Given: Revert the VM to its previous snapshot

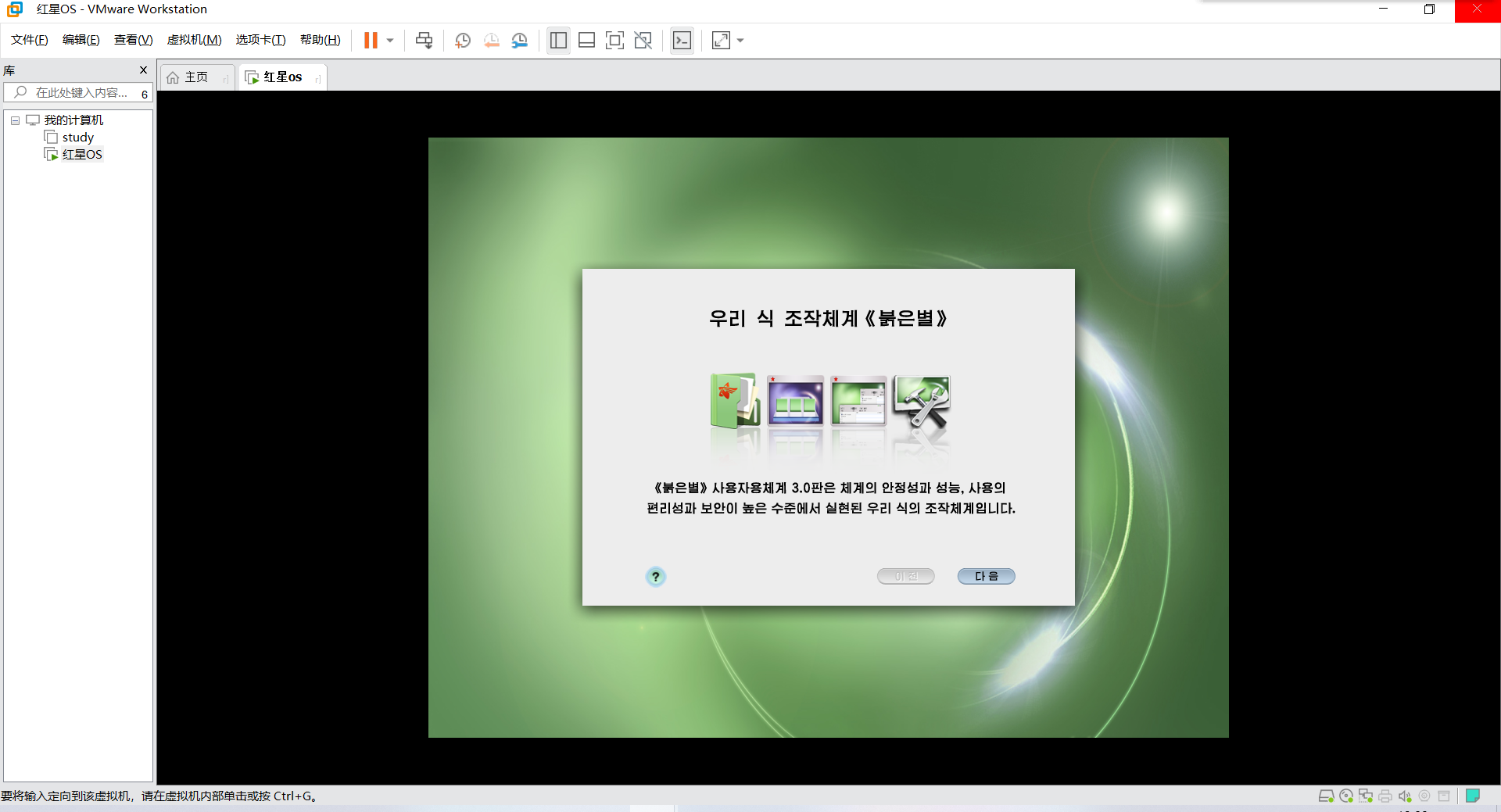Looking at the screenshot, I should 492,41.
